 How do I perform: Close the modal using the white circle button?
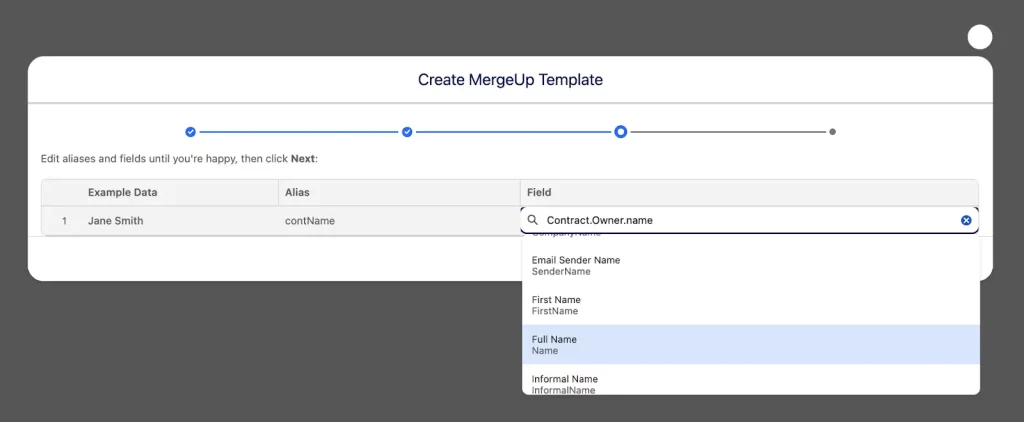(980, 37)
